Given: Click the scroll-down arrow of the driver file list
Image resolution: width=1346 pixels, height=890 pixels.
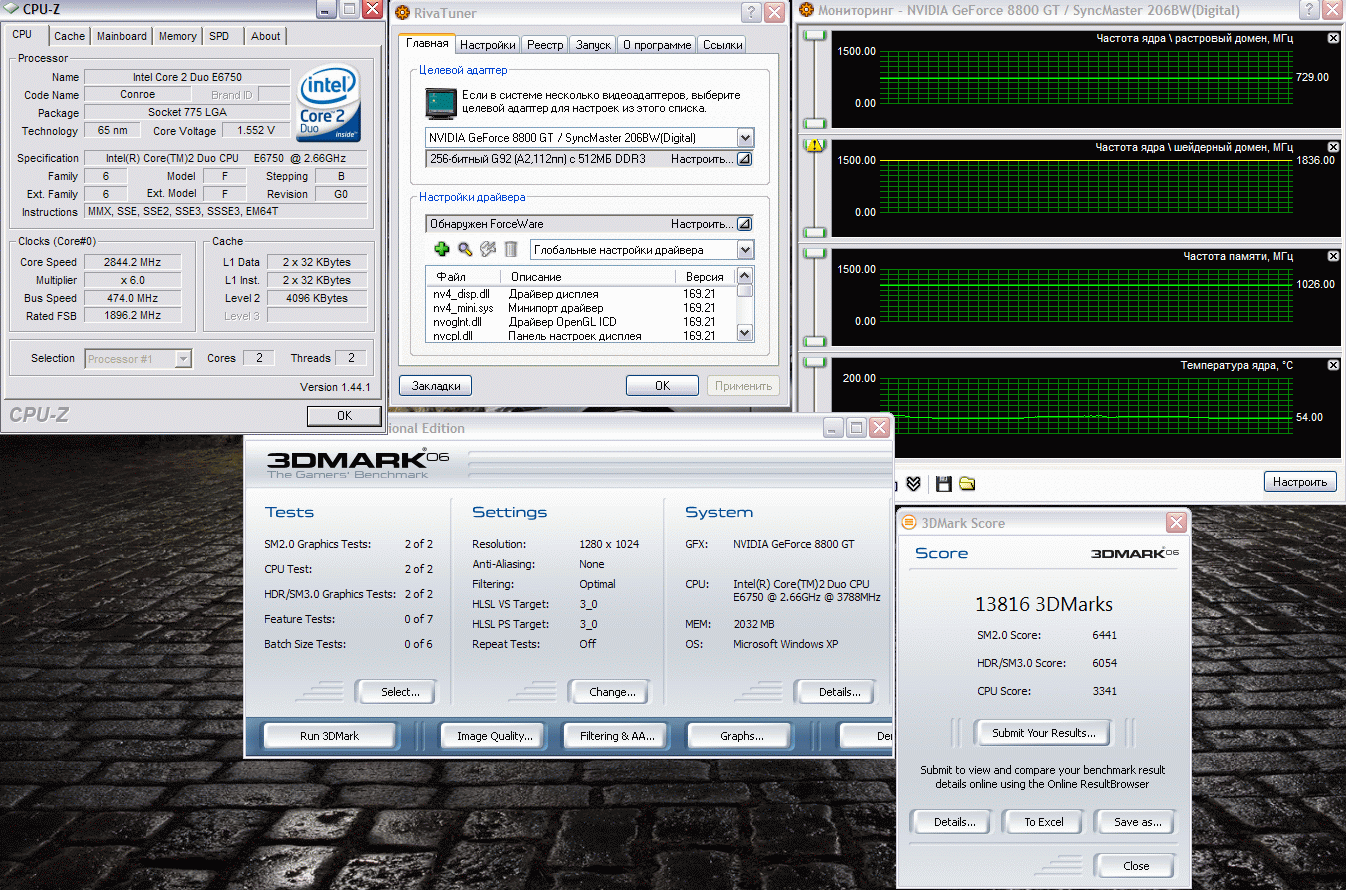Looking at the screenshot, I should tap(745, 332).
